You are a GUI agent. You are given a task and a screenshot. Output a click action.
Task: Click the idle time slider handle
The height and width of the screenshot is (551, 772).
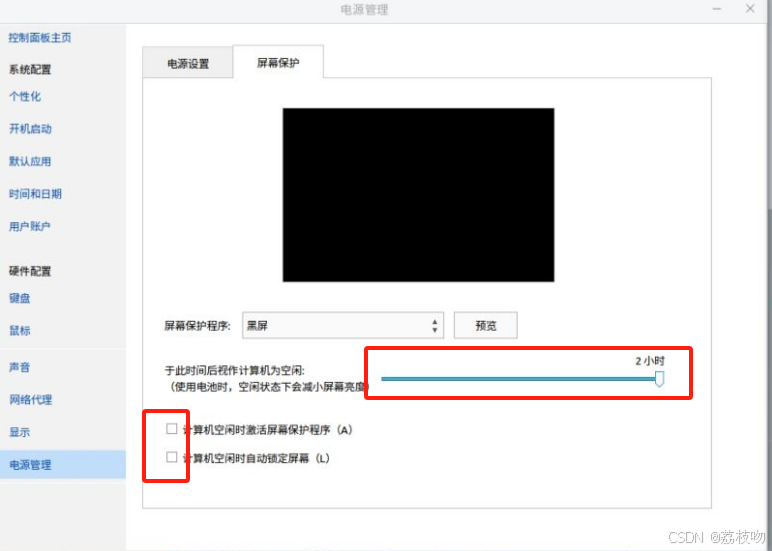point(659,379)
